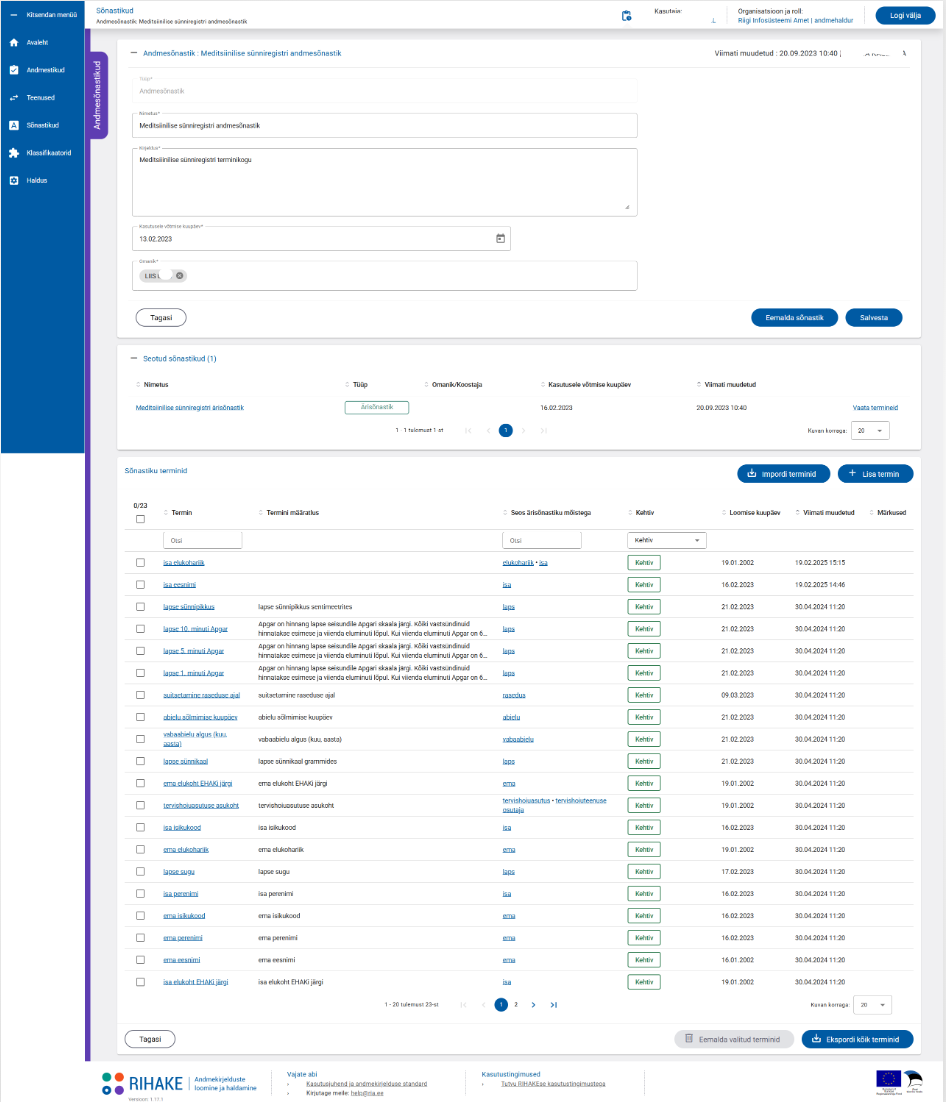Click the Avaleht home icon in sidebar

coord(14,43)
